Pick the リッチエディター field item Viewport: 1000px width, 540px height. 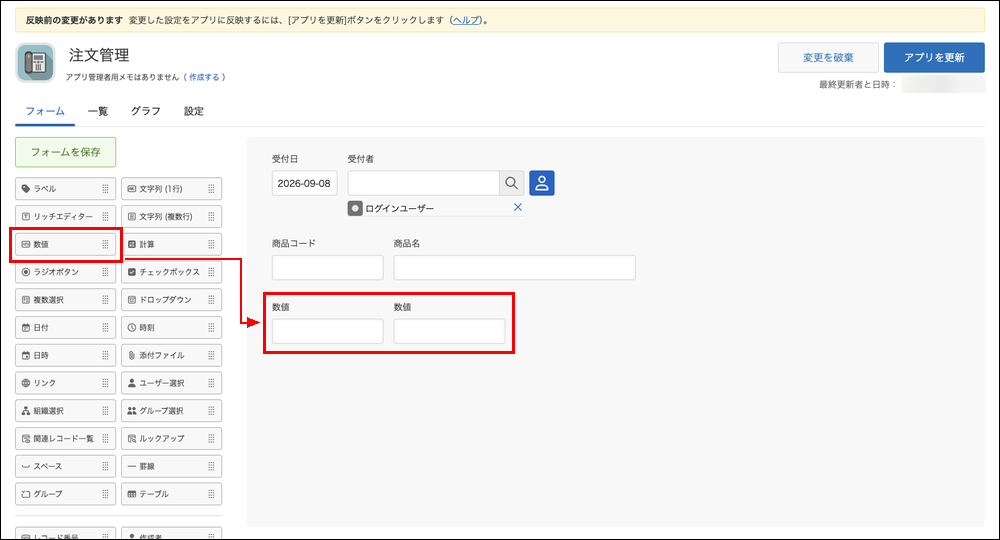pyautogui.click(x=66, y=216)
